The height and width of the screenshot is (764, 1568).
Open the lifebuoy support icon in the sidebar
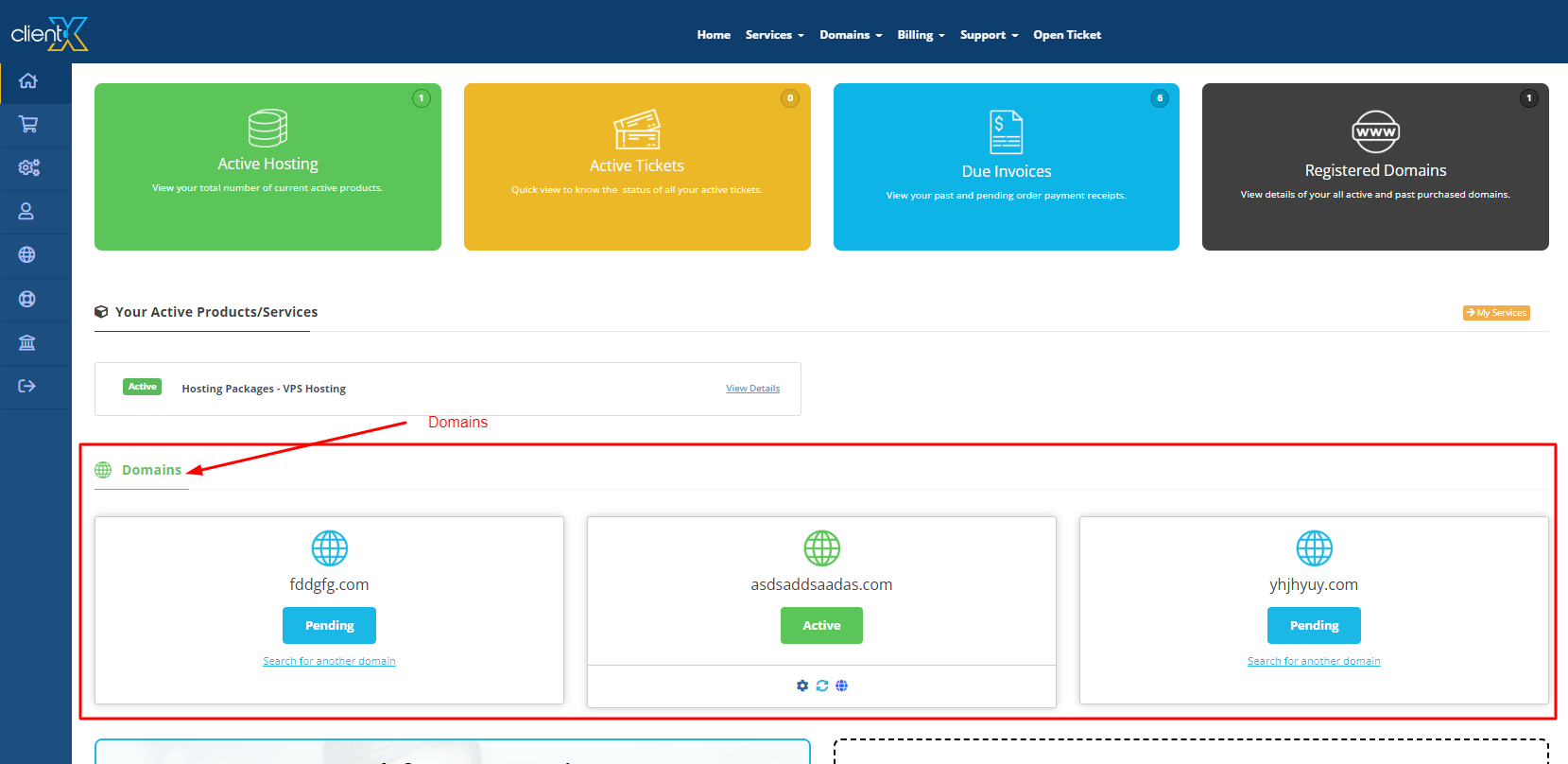(x=26, y=299)
